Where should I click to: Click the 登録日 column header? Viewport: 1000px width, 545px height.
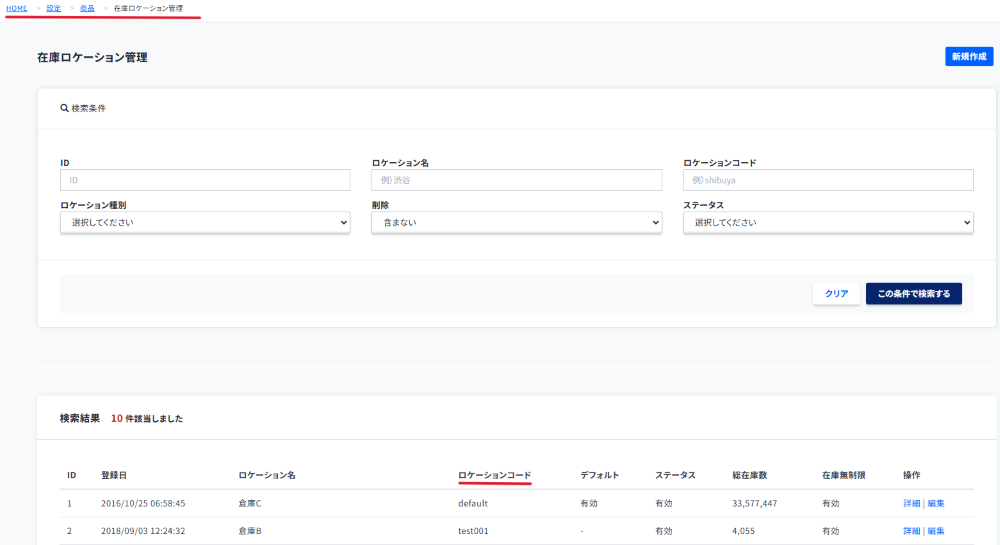114,474
